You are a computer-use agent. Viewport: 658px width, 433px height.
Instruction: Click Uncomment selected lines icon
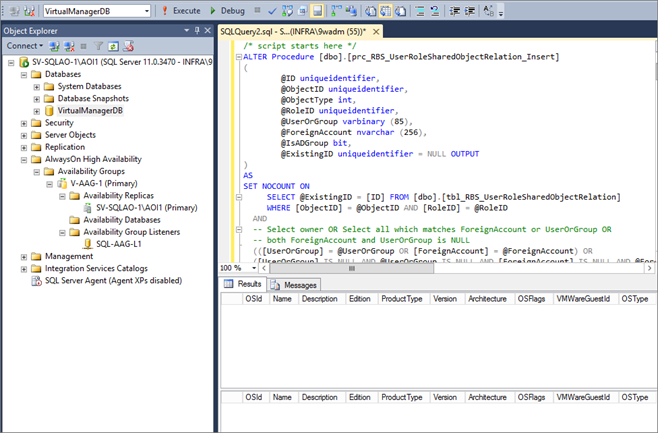point(435,11)
